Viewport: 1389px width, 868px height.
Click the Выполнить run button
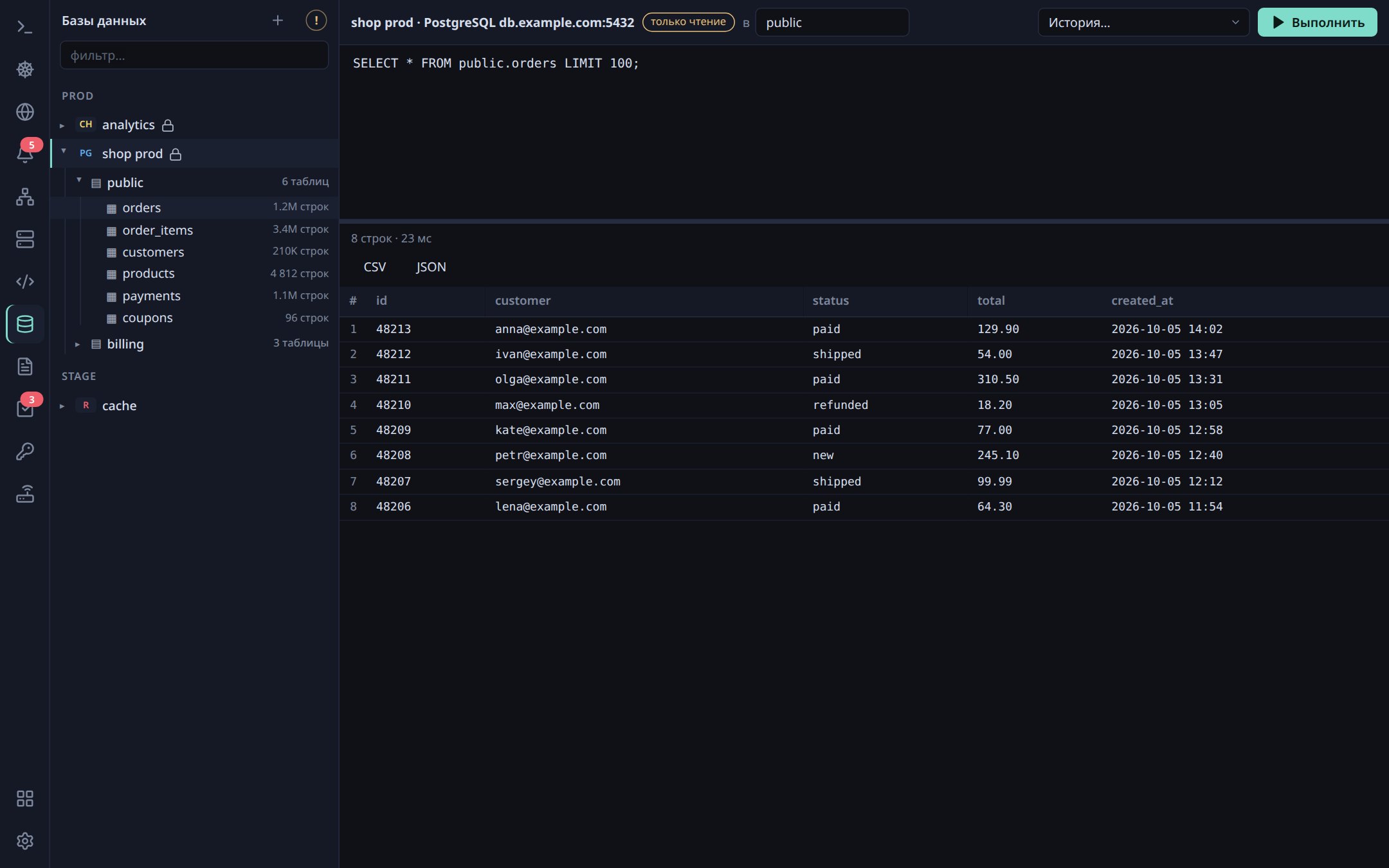point(1317,23)
